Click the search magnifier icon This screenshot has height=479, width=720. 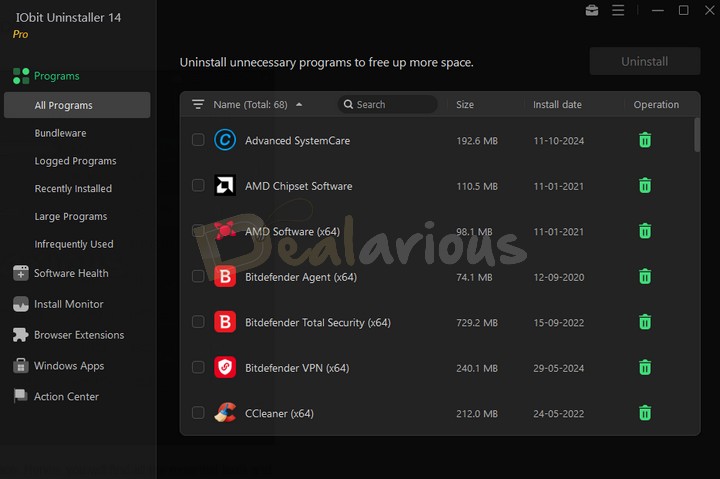pyautogui.click(x=349, y=105)
